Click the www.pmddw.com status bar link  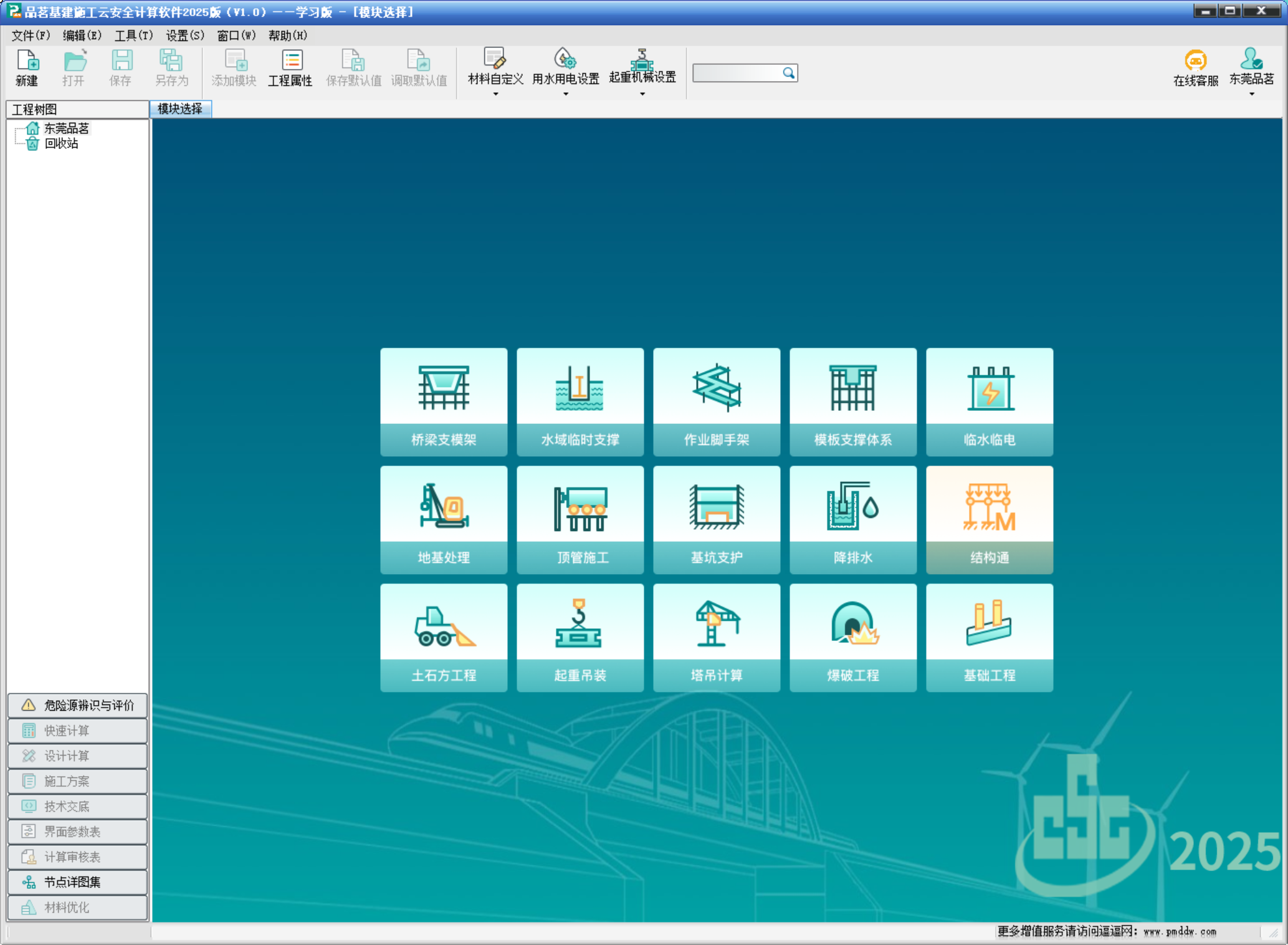[1180, 932]
